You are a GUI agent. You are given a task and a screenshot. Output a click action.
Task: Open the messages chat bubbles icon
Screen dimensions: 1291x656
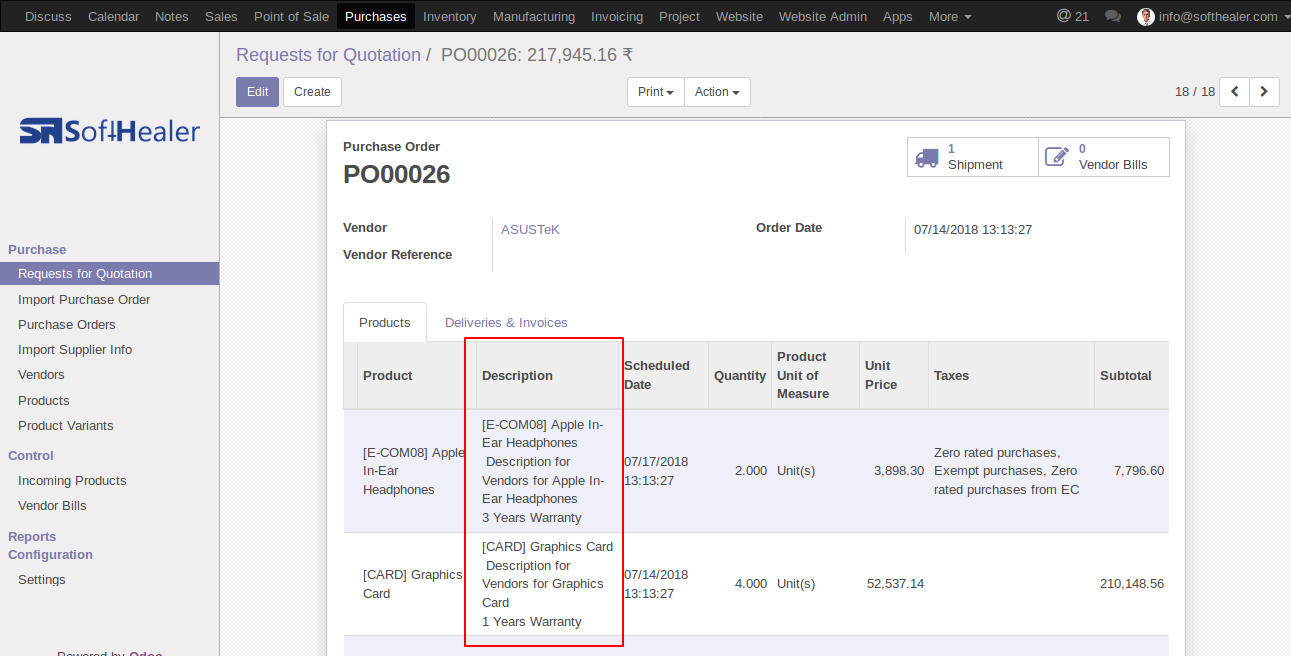[1112, 17]
